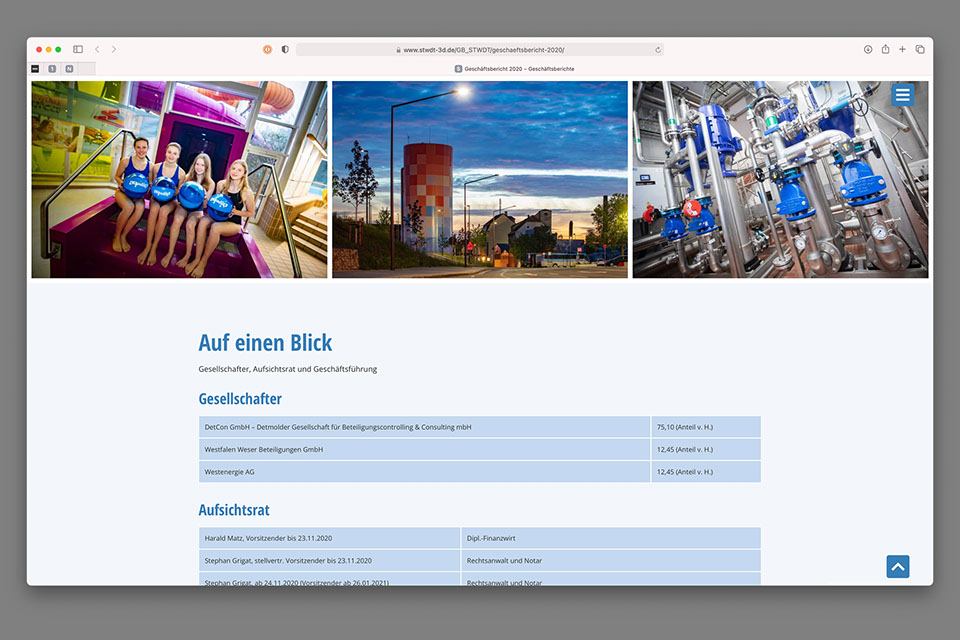The width and height of the screenshot is (960, 640).
Task: Open a new tab with plus icon
Action: pos(902,49)
